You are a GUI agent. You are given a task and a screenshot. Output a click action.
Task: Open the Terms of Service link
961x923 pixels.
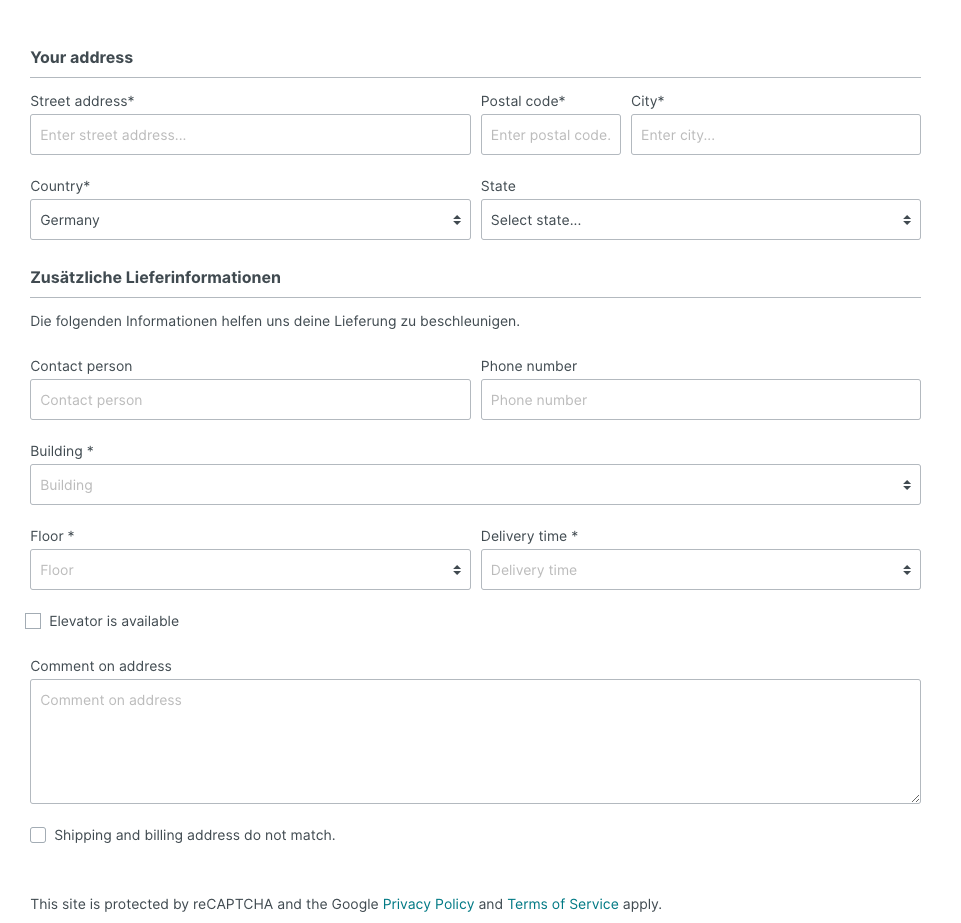[563, 904]
